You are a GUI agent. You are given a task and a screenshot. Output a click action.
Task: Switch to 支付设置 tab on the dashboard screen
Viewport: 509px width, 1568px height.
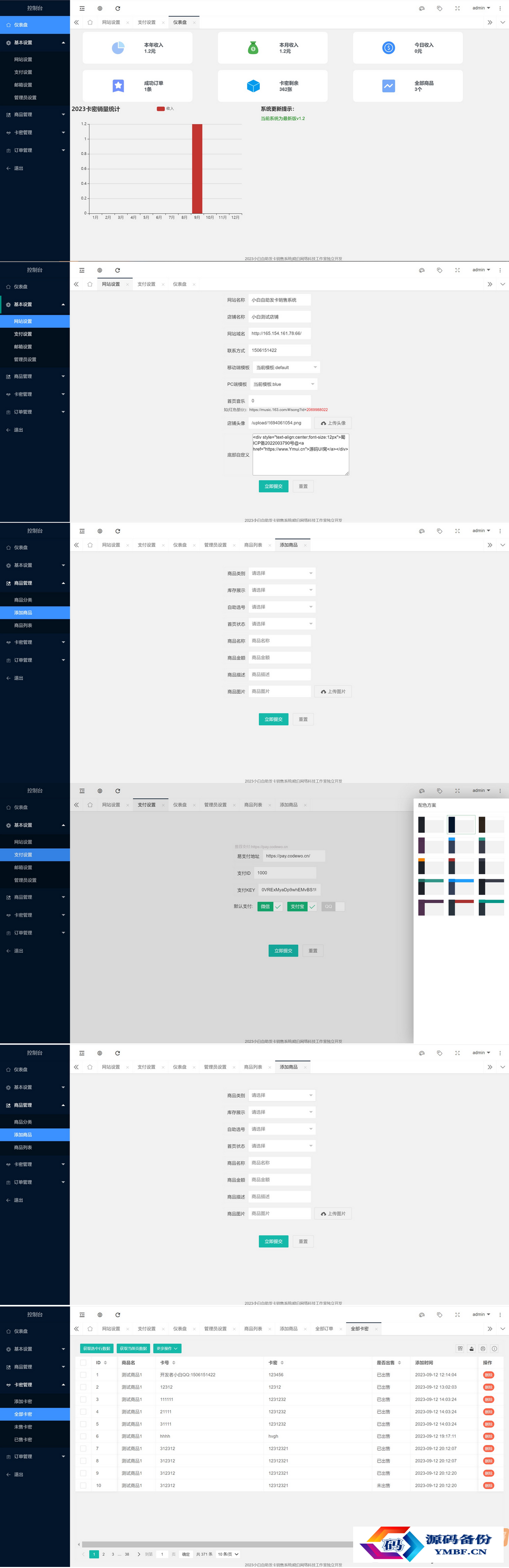pos(146,22)
